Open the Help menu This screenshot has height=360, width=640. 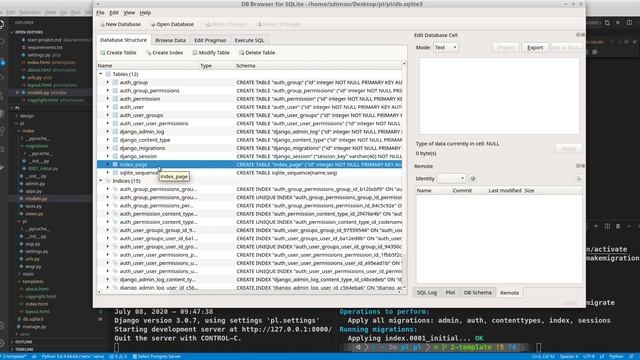coord(145,13)
